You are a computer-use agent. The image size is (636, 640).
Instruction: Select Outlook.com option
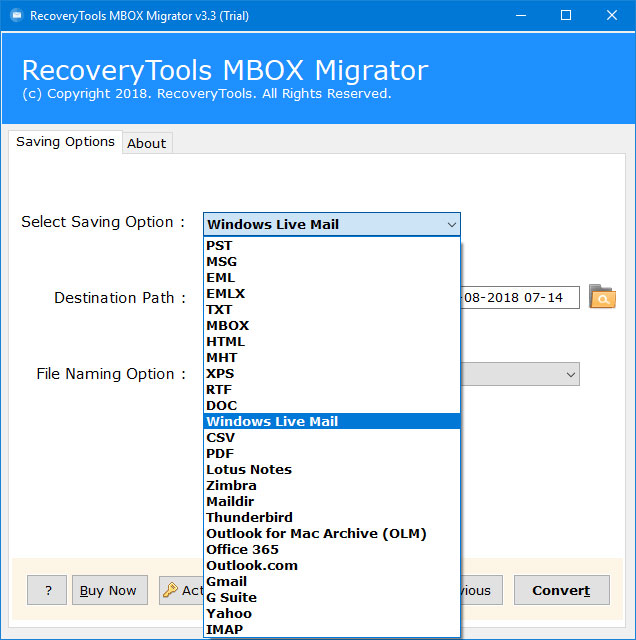pos(332,565)
